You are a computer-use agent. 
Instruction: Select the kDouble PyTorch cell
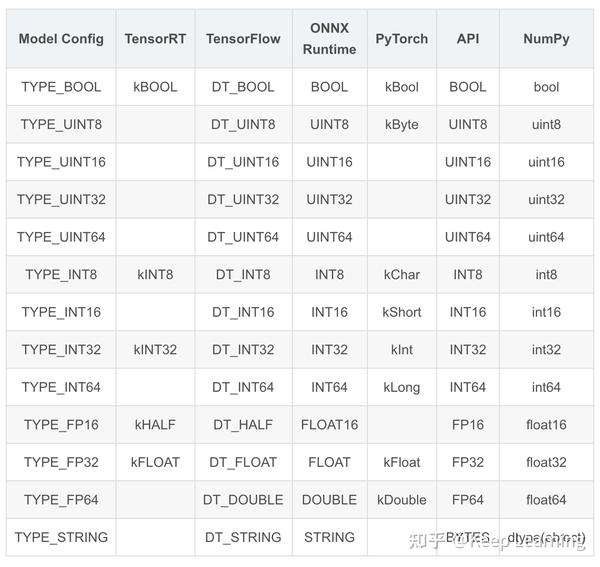pos(402,500)
